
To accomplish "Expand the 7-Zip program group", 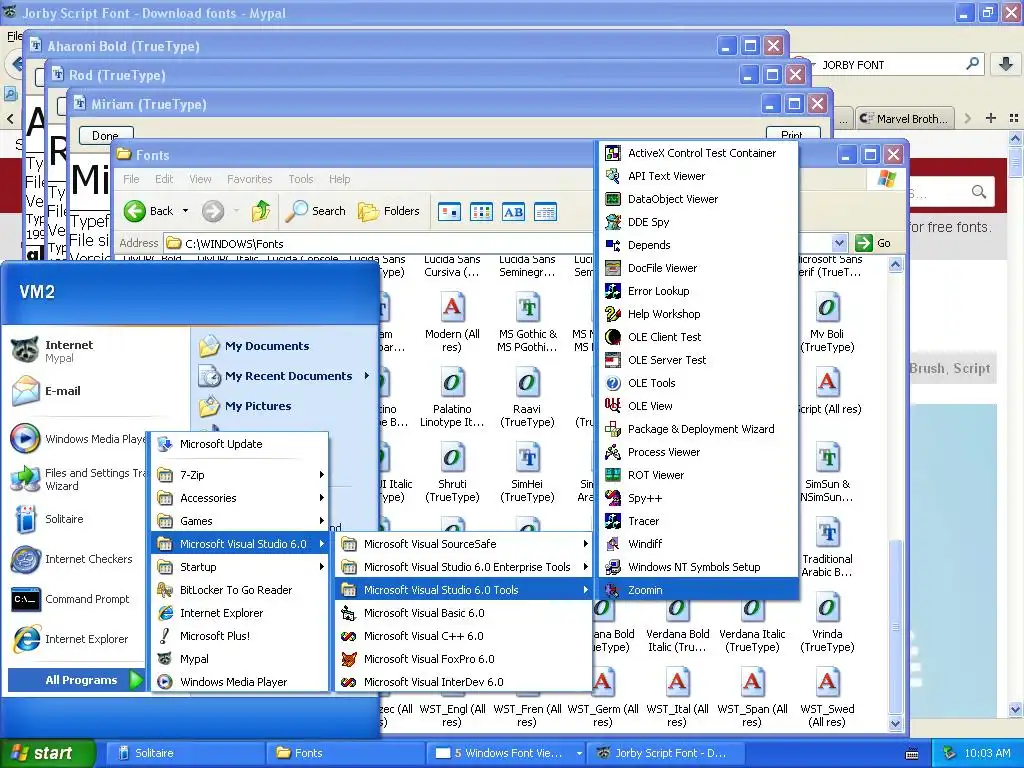I will [x=240, y=475].
